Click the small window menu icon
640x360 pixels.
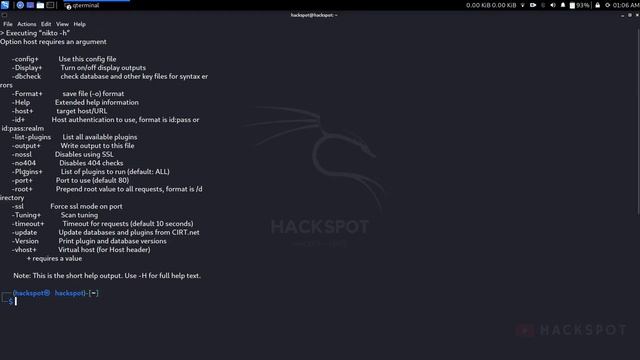click(x=4, y=15)
